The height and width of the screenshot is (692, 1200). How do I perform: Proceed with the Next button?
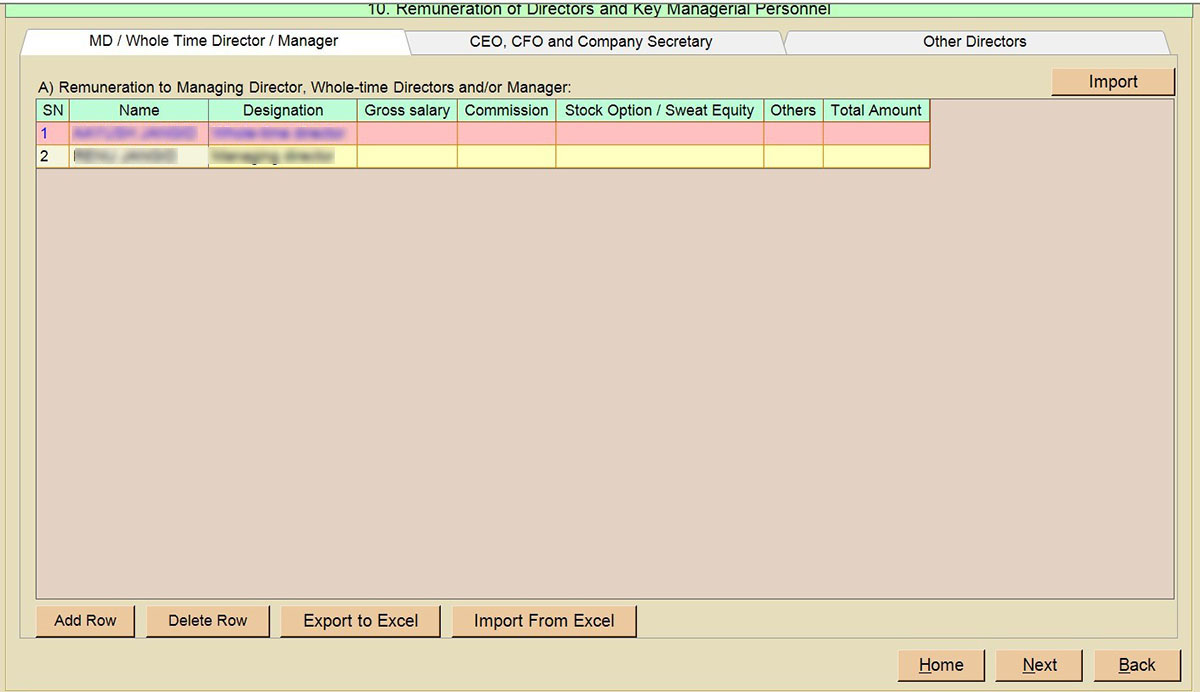(1039, 665)
